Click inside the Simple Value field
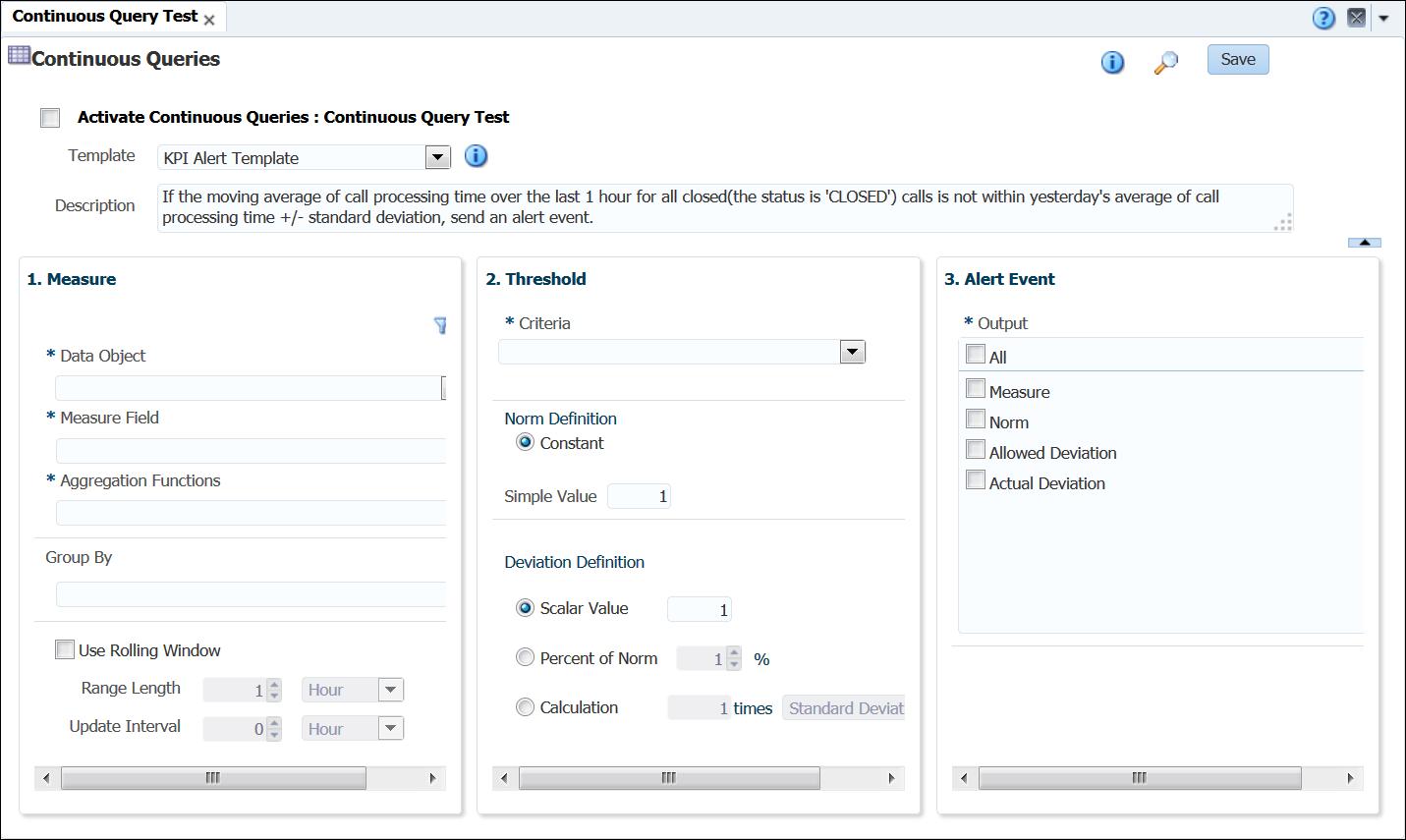This screenshot has height=840, width=1406. tap(639, 496)
